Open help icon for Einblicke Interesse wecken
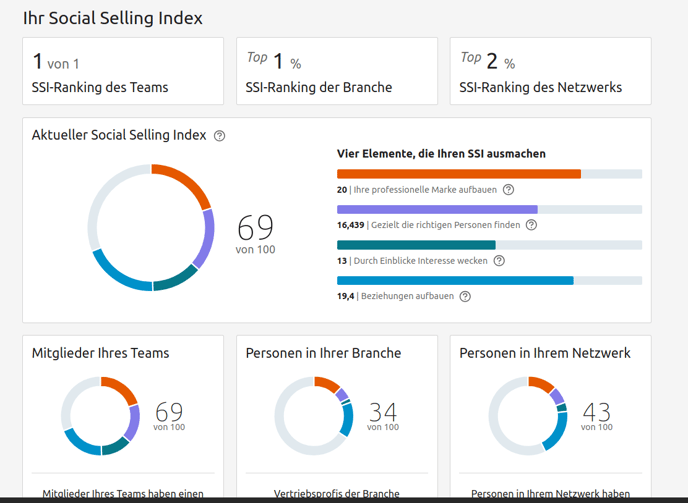Viewport: 688px width, 503px height. (499, 261)
